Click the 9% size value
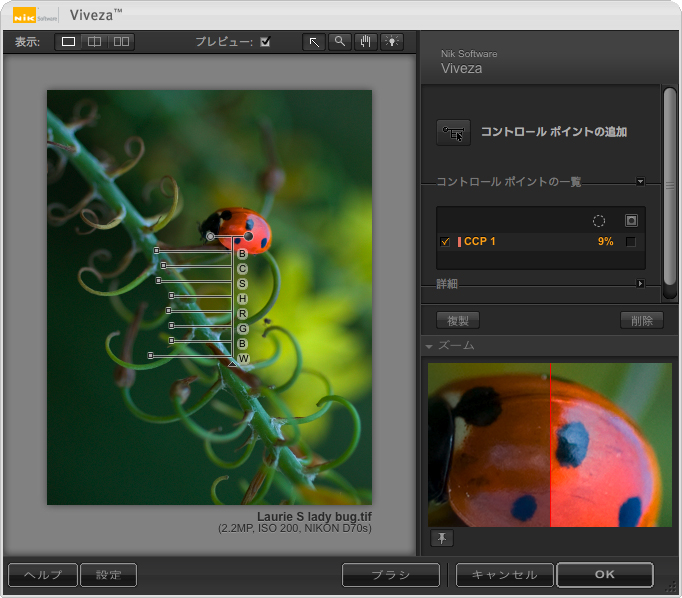The height and width of the screenshot is (598, 682). 605,241
